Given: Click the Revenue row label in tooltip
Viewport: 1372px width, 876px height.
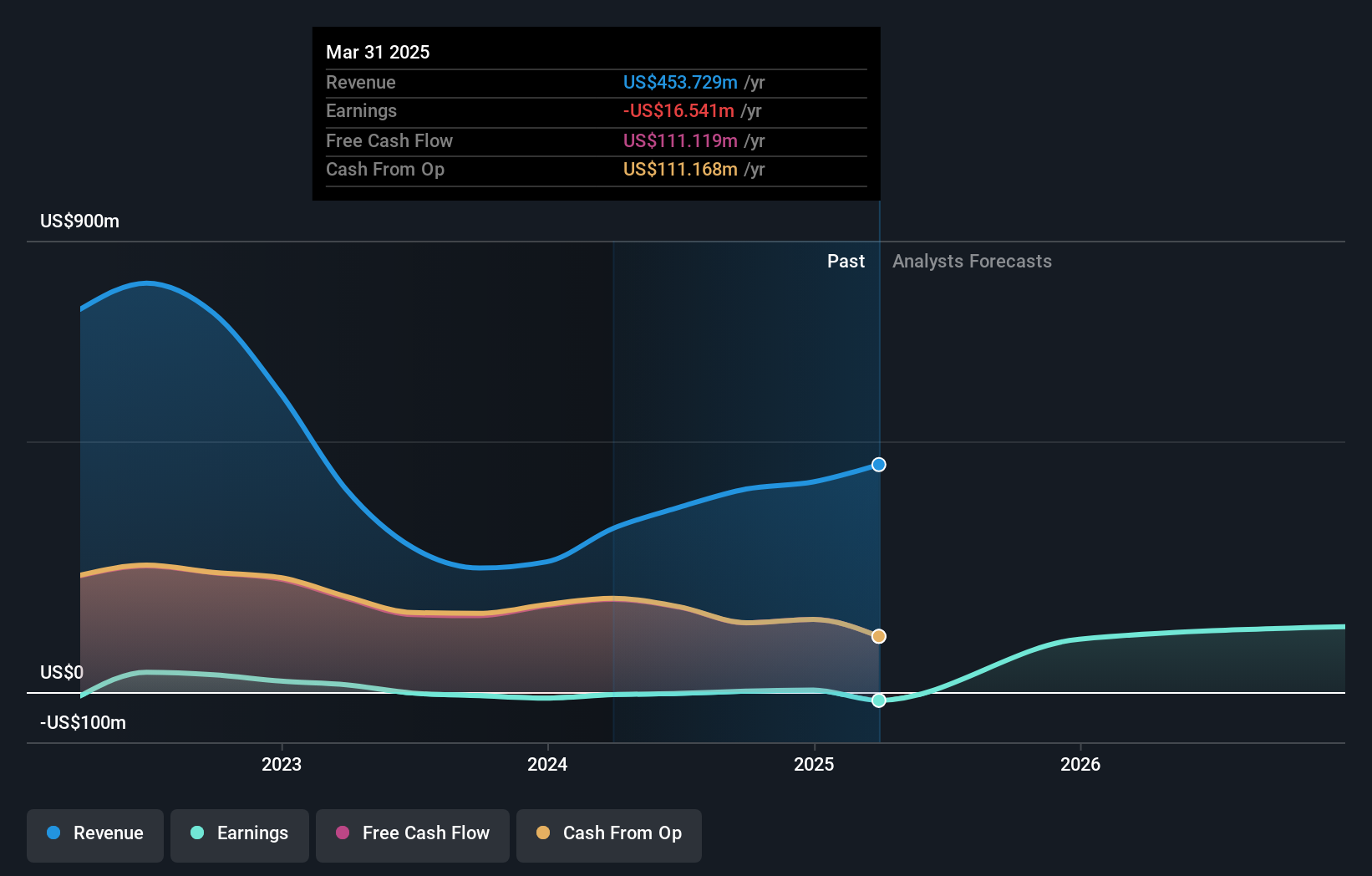Looking at the screenshot, I should click(x=361, y=82).
